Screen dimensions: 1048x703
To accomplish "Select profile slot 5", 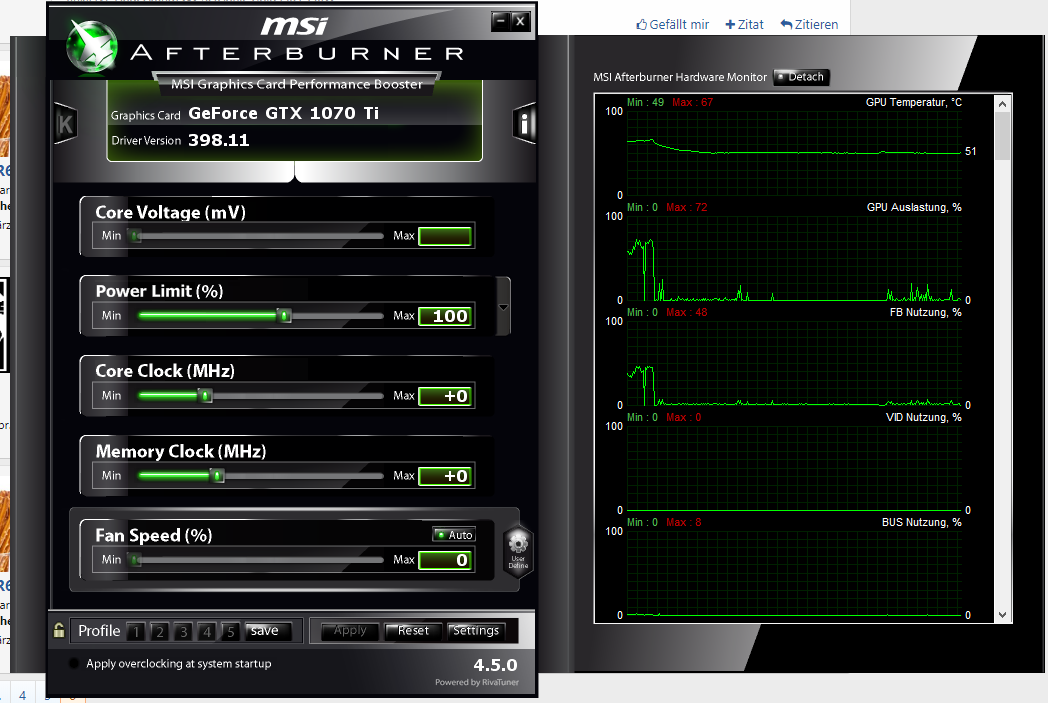I will click(x=231, y=631).
